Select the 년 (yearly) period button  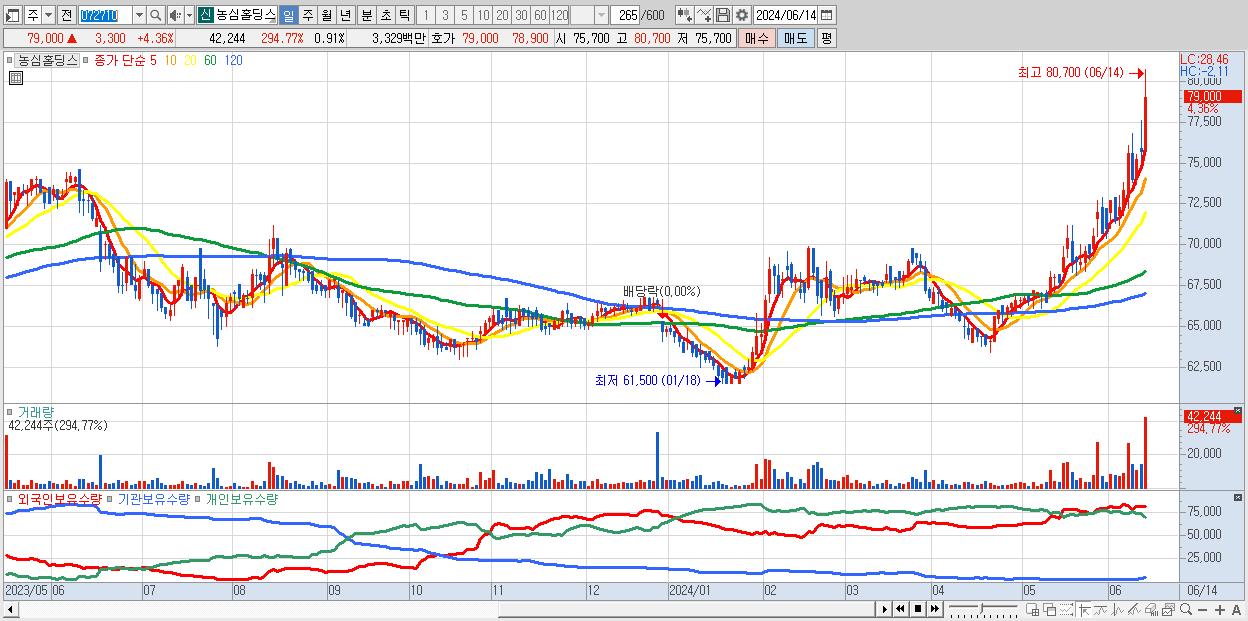(345, 16)
